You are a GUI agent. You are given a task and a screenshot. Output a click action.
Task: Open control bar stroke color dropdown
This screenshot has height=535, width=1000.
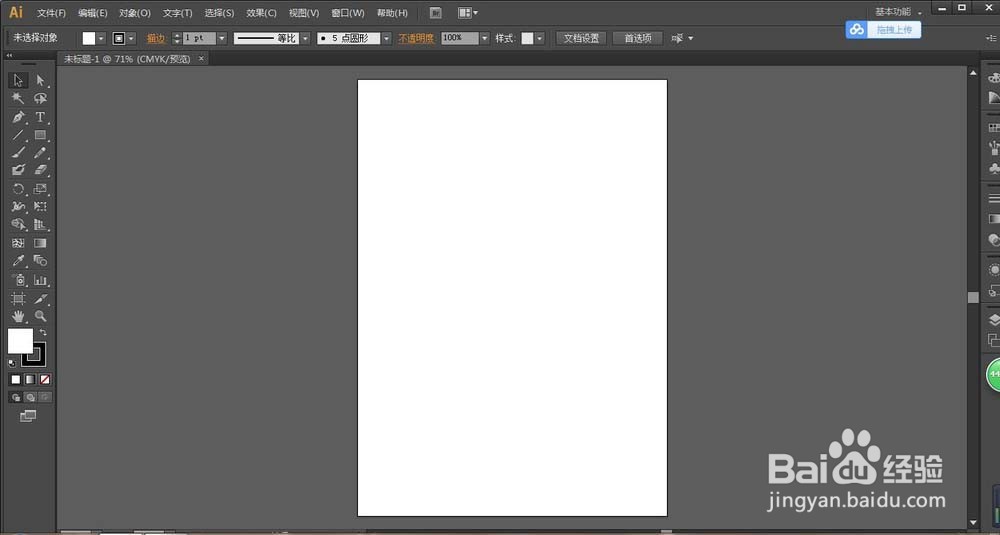(131, 39)
